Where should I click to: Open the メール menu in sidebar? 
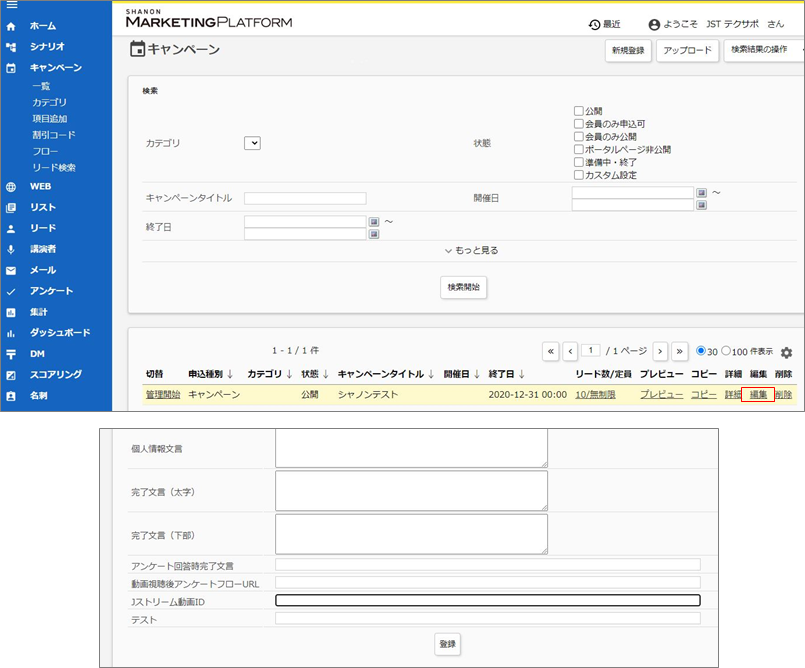coord(43,270)
